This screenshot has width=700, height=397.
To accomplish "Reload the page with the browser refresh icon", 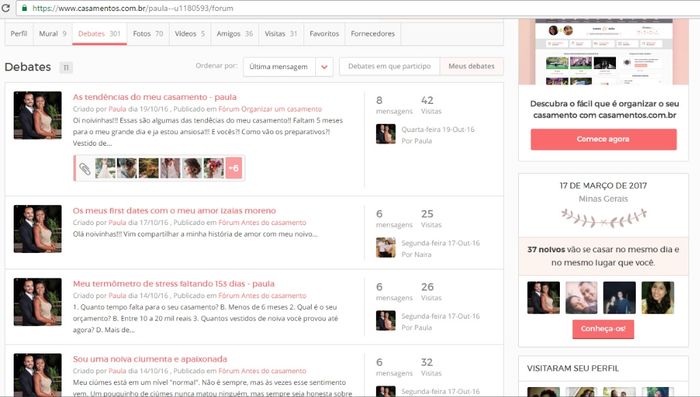I will 5,8.
